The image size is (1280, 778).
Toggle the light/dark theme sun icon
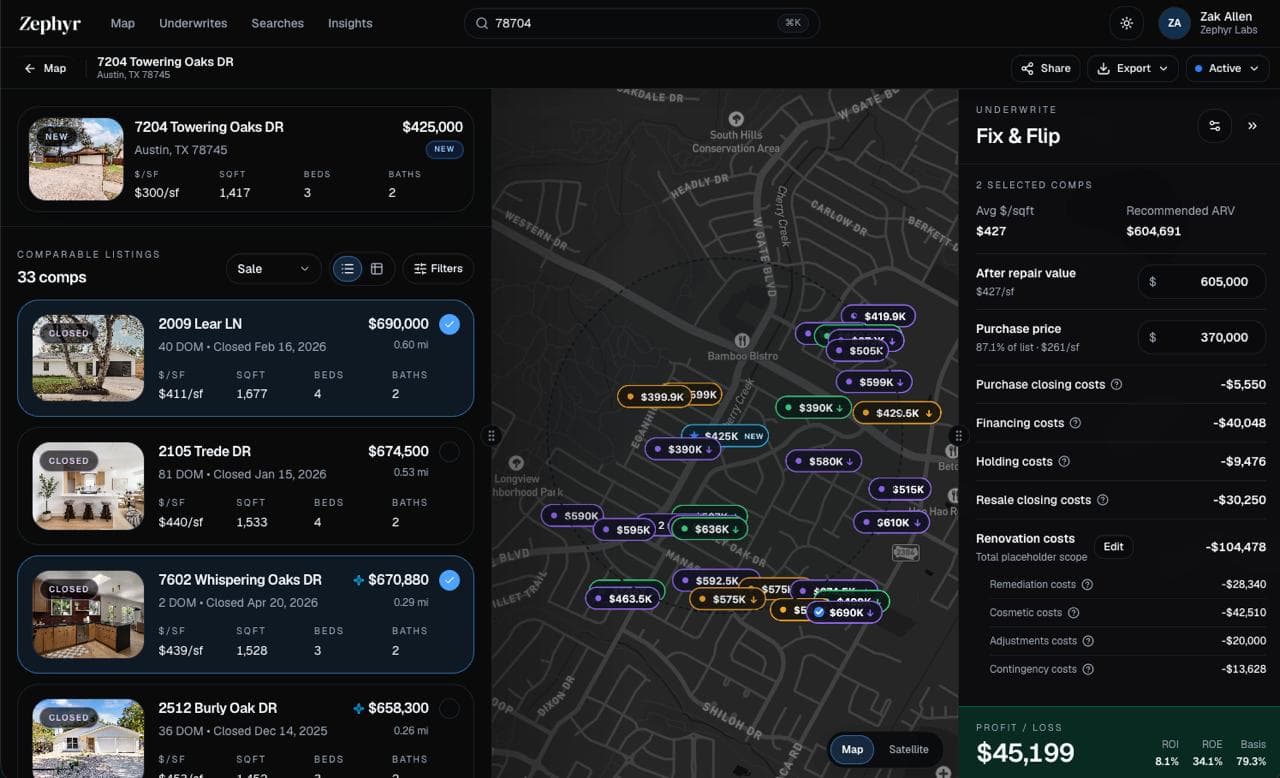1127,23
